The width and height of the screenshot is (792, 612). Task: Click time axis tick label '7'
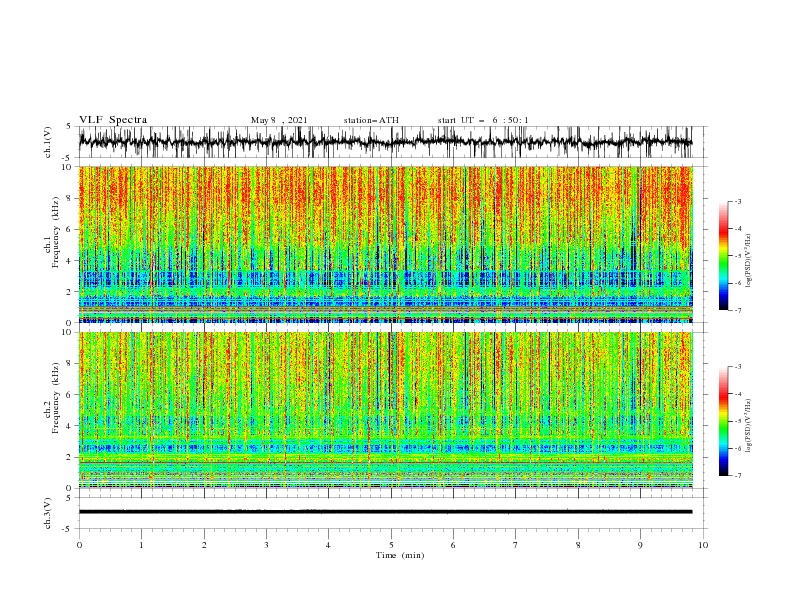[516, 545]
